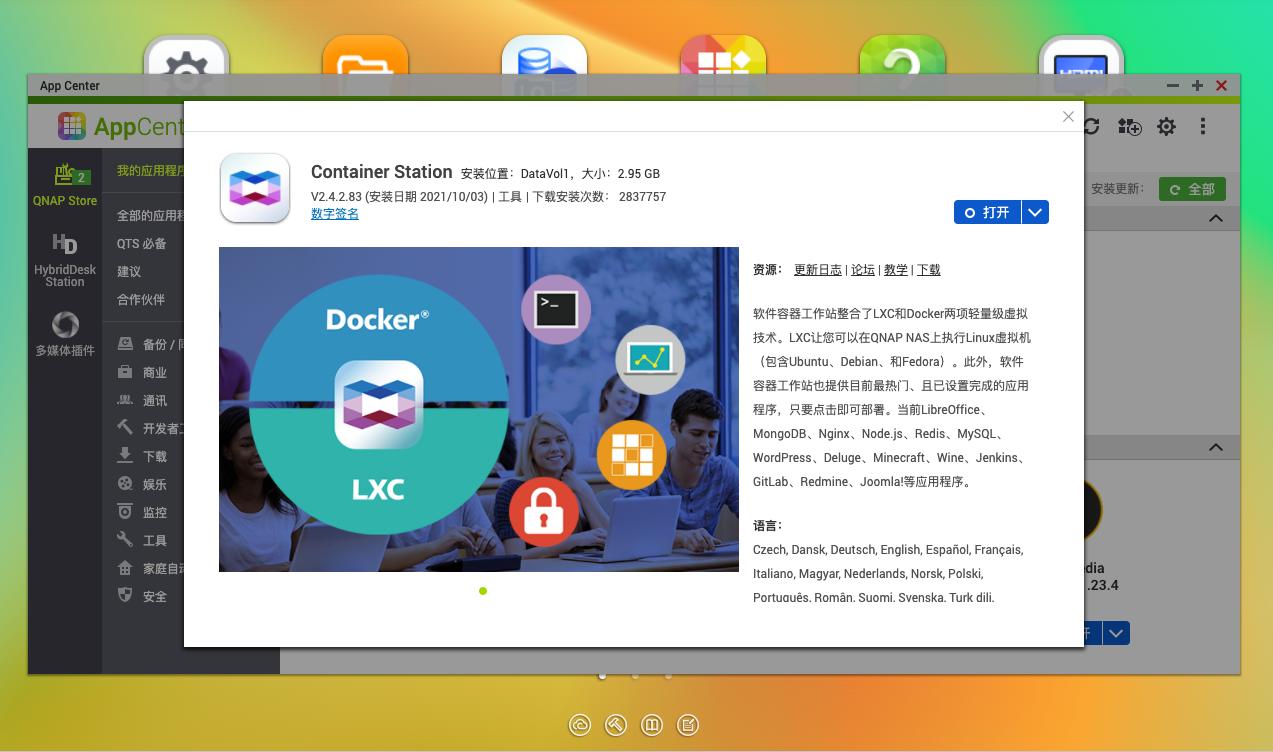Click the 全部 update all button
The image size is (1273, 752).
click(1192, 189)
